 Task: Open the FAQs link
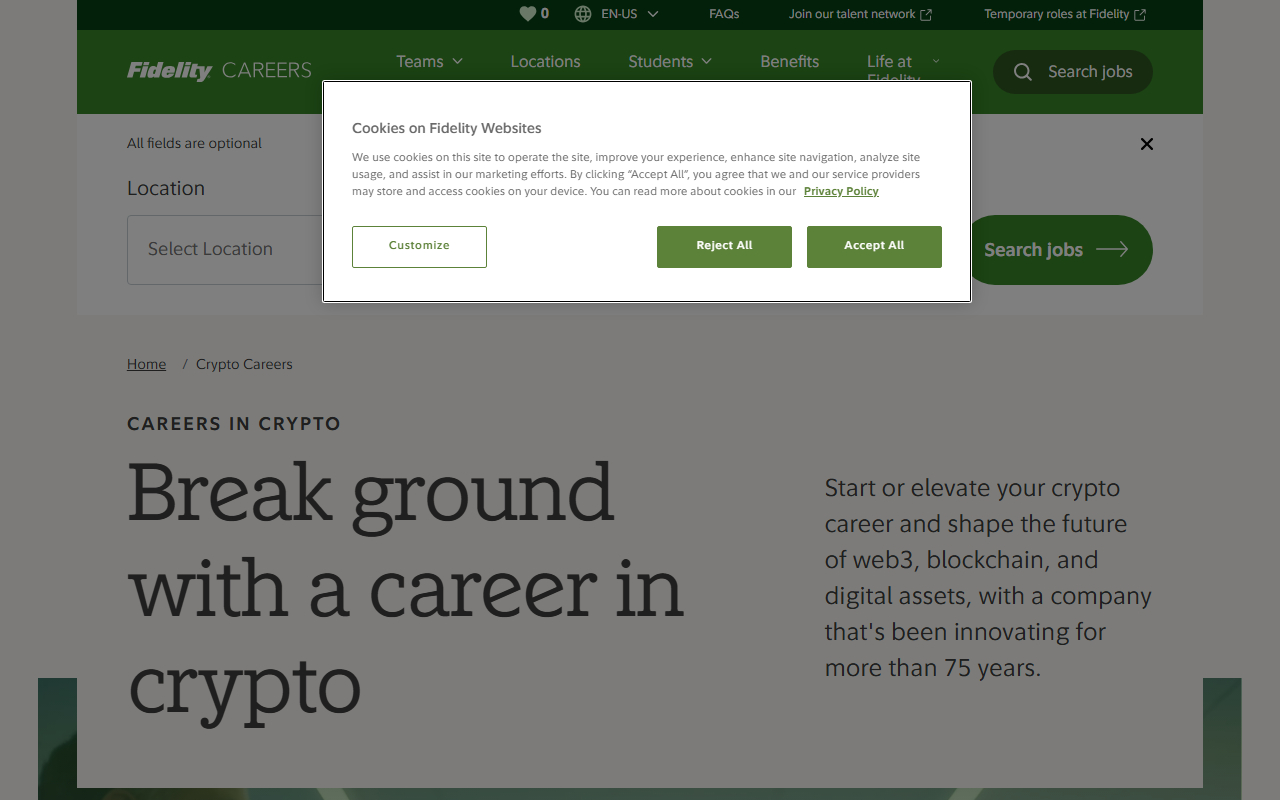tap(724, 14)
